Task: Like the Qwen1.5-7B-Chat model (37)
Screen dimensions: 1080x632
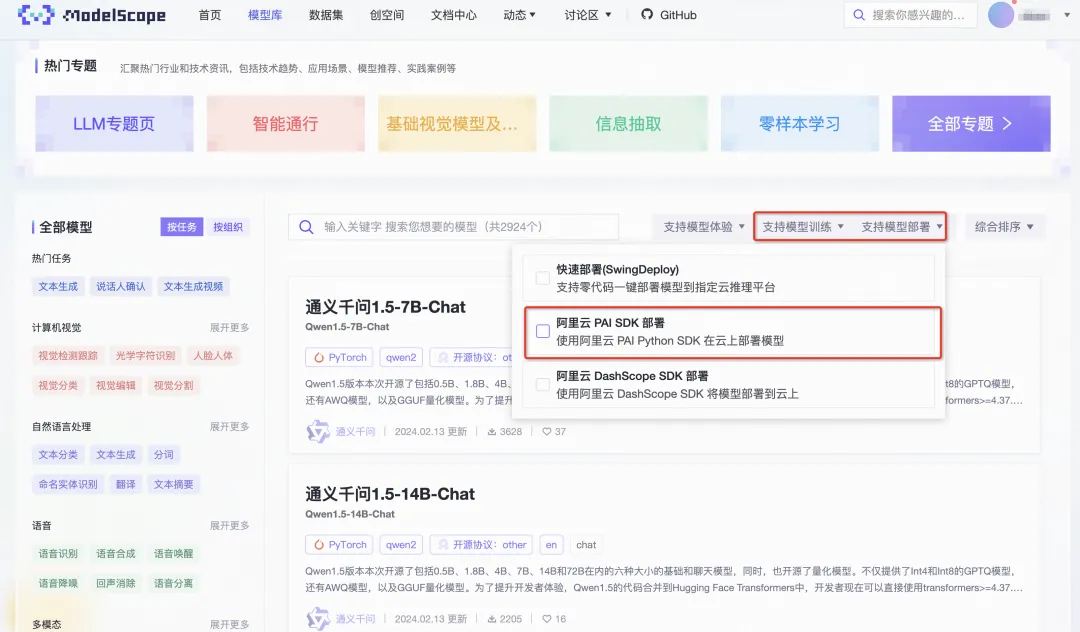Action: point(547,432)
